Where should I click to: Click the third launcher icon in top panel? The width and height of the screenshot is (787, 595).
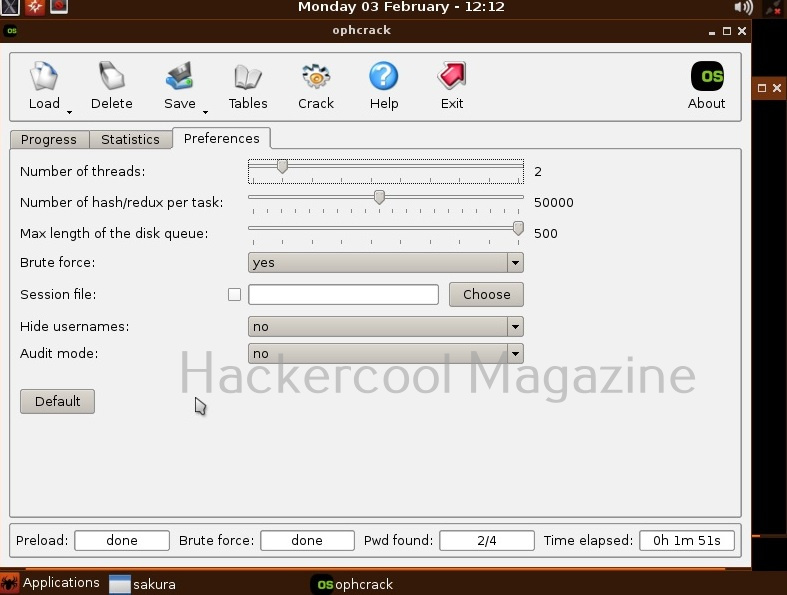point(59,7)
